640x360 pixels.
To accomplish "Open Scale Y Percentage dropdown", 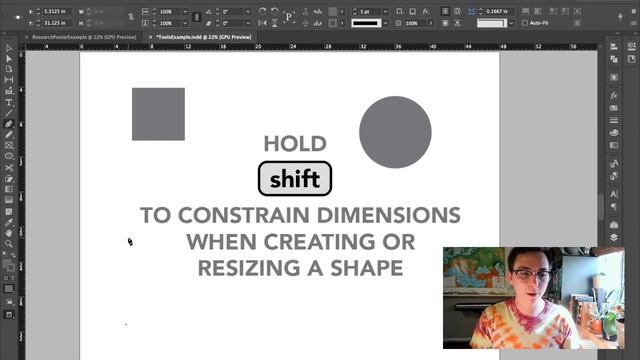I will click(x=185, y=23).
